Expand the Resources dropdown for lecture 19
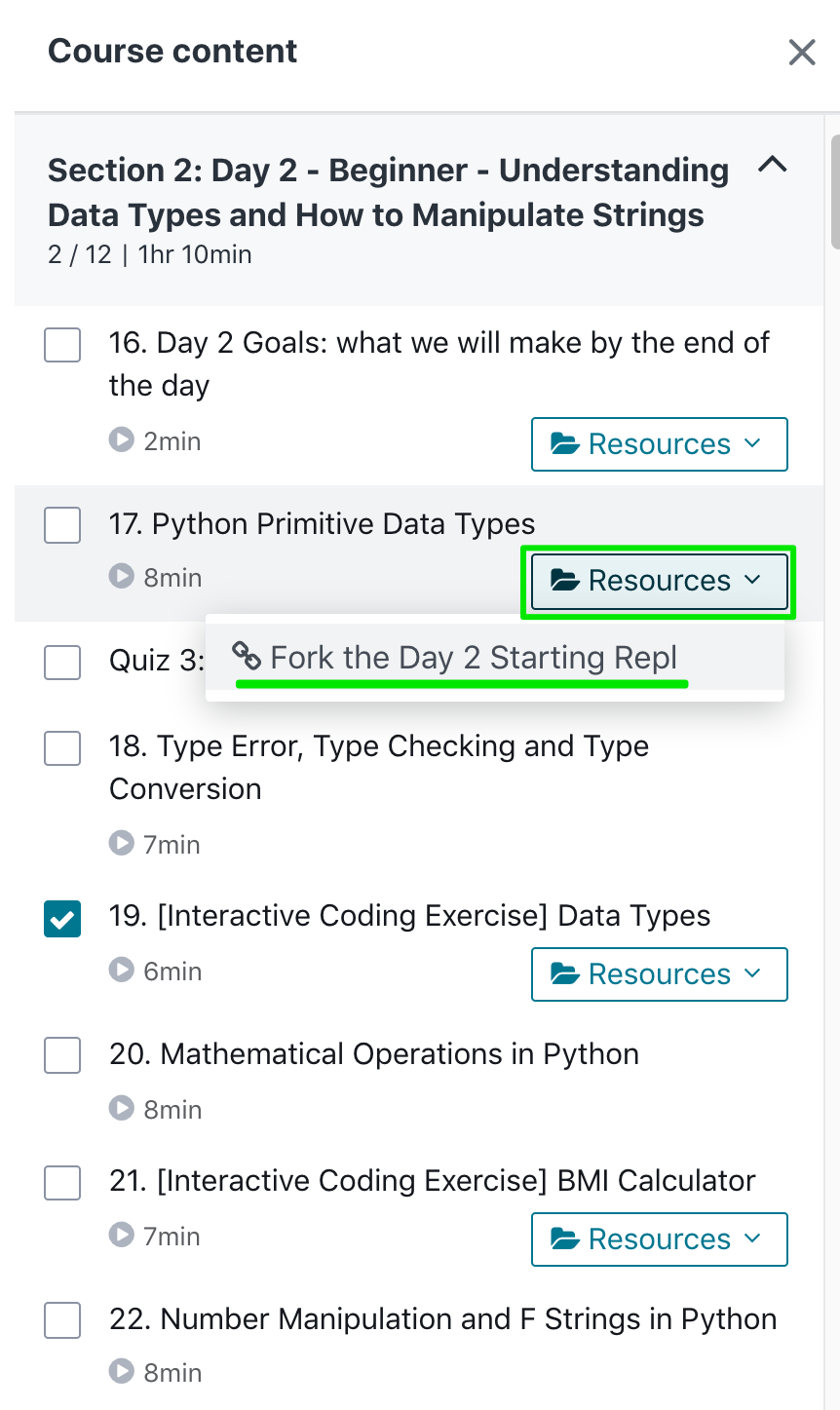 [x=659, y=974]
